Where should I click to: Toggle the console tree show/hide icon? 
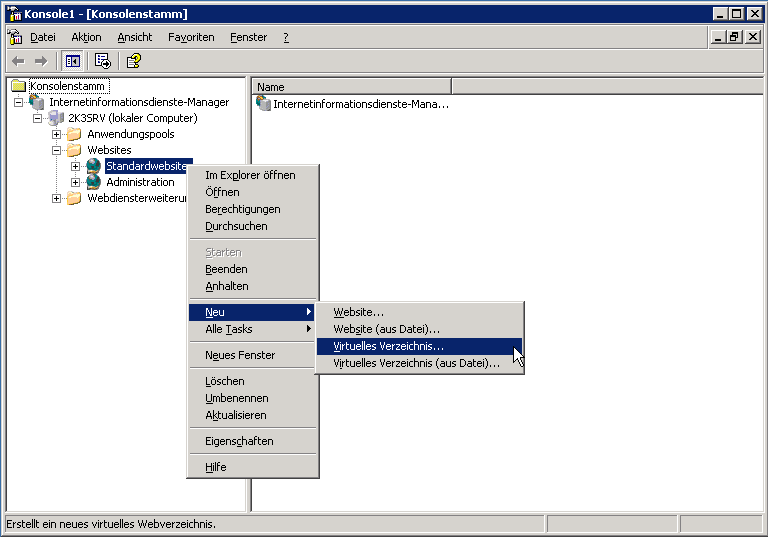72,61
